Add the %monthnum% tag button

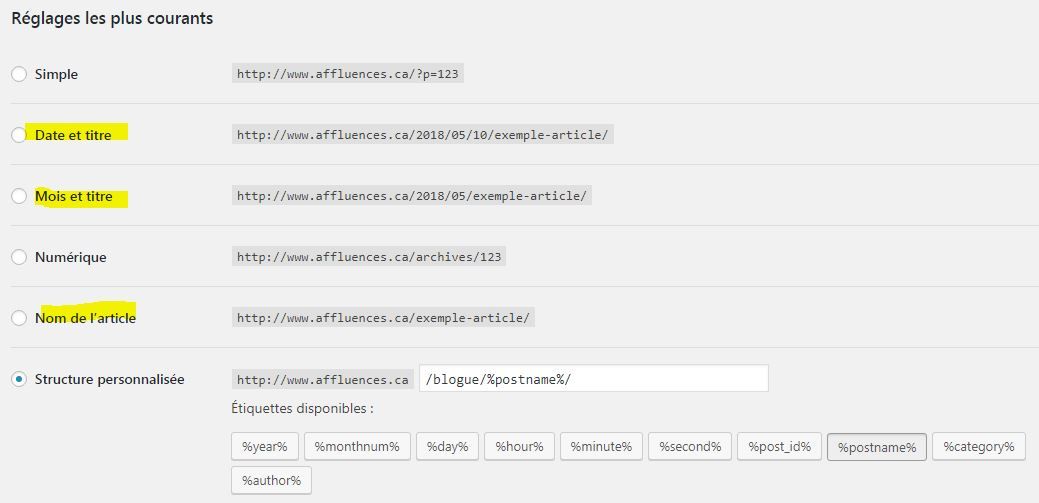pos(357,447)
